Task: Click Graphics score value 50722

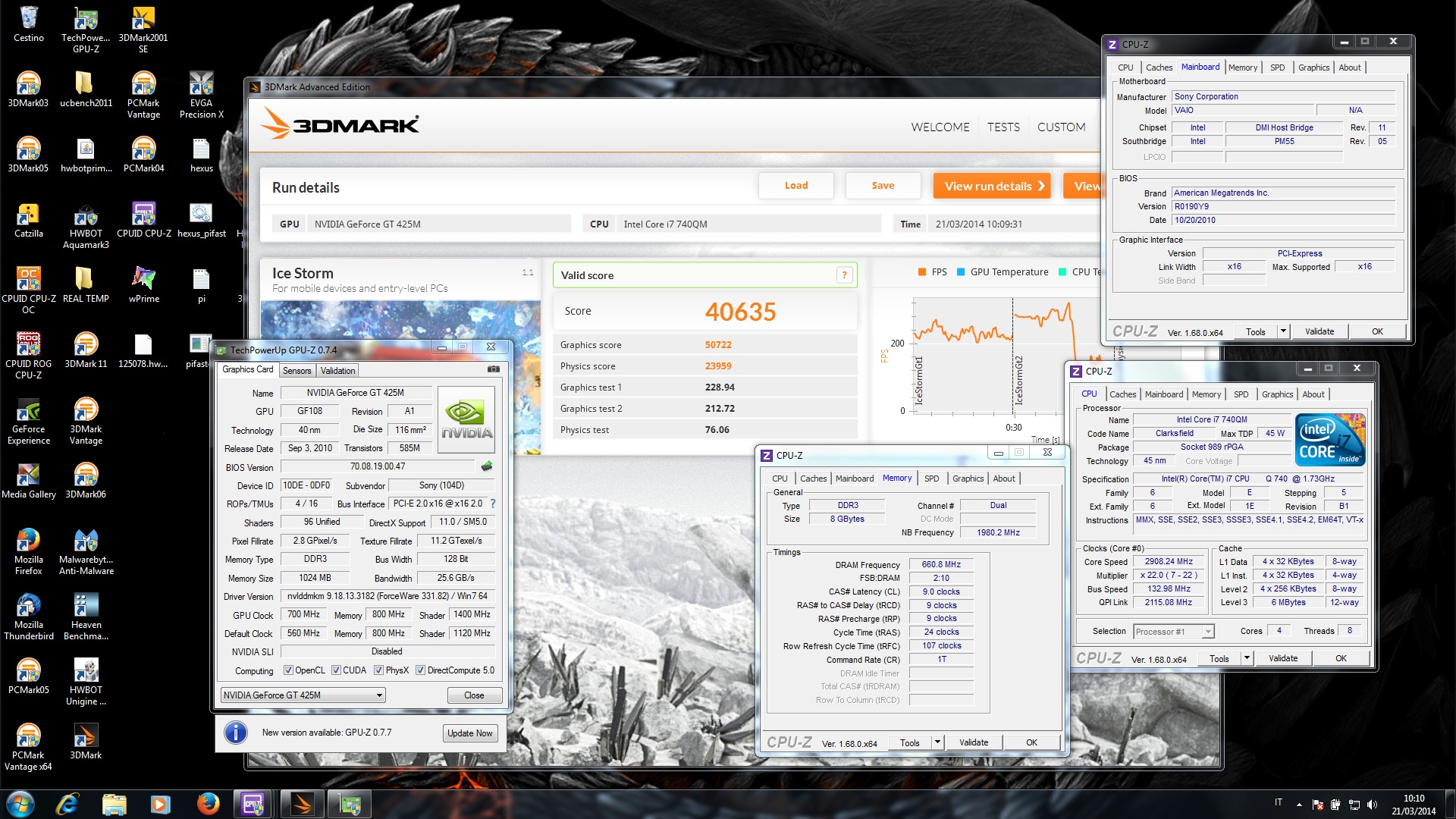Action: pyautogui.click(x=718, y=345)
